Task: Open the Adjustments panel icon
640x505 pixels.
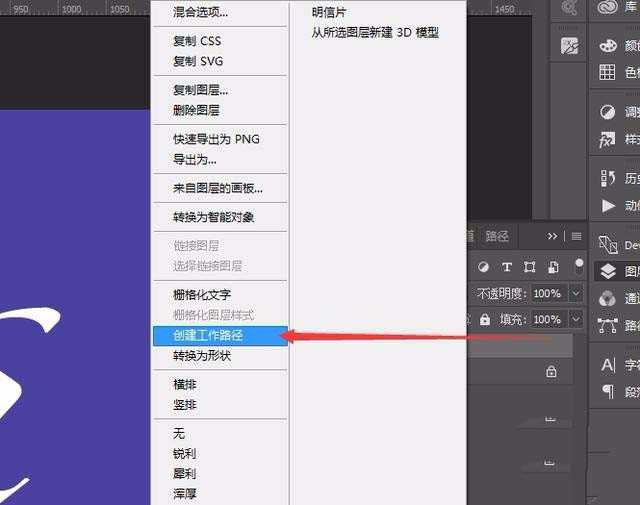Action: click(x=608, y=112)
